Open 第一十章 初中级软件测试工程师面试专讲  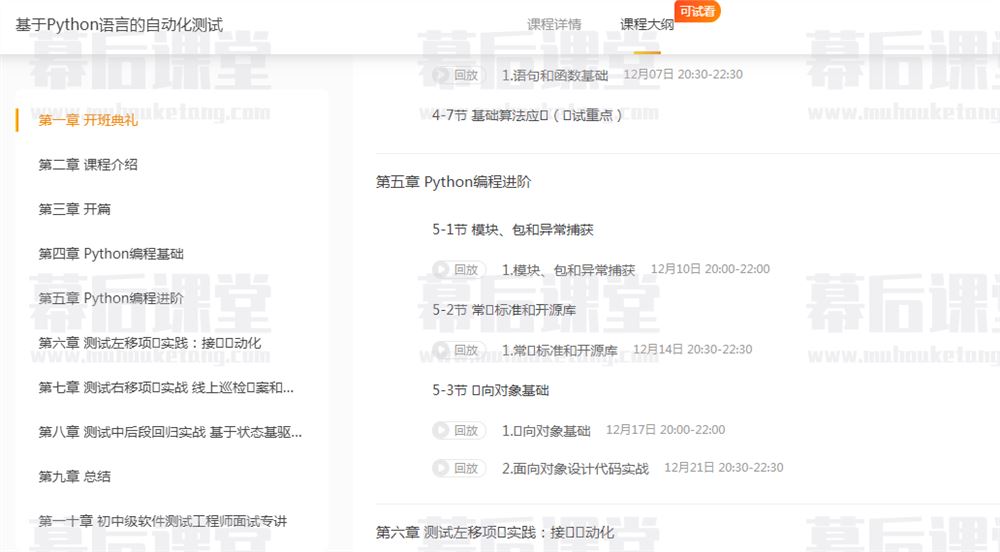click(163, 521)
